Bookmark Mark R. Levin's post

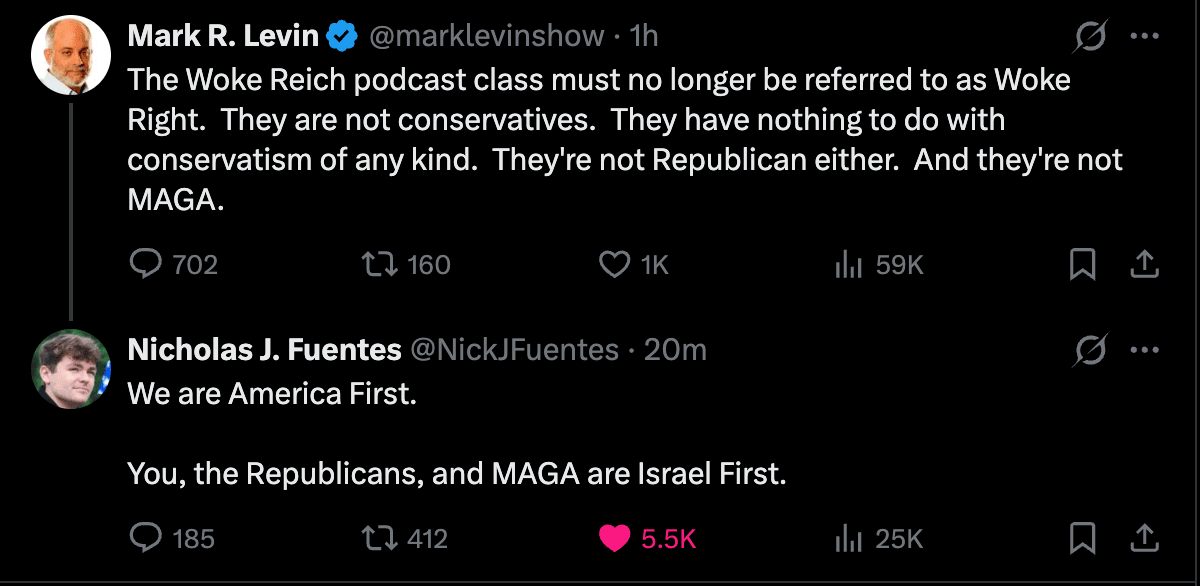click(1082, 264)
